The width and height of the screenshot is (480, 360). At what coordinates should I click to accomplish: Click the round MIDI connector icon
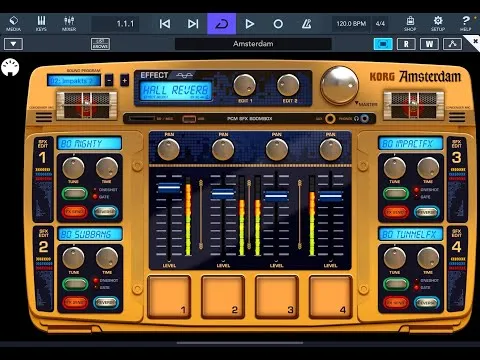coord(10,67)
